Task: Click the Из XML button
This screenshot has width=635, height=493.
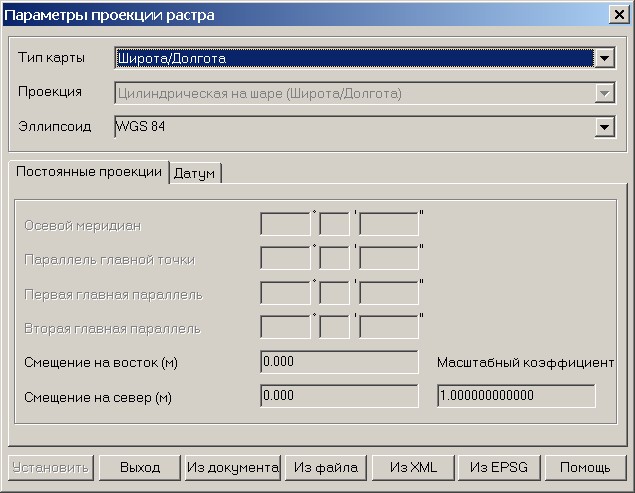Action: pyautogui.click(x=413, y=467)
